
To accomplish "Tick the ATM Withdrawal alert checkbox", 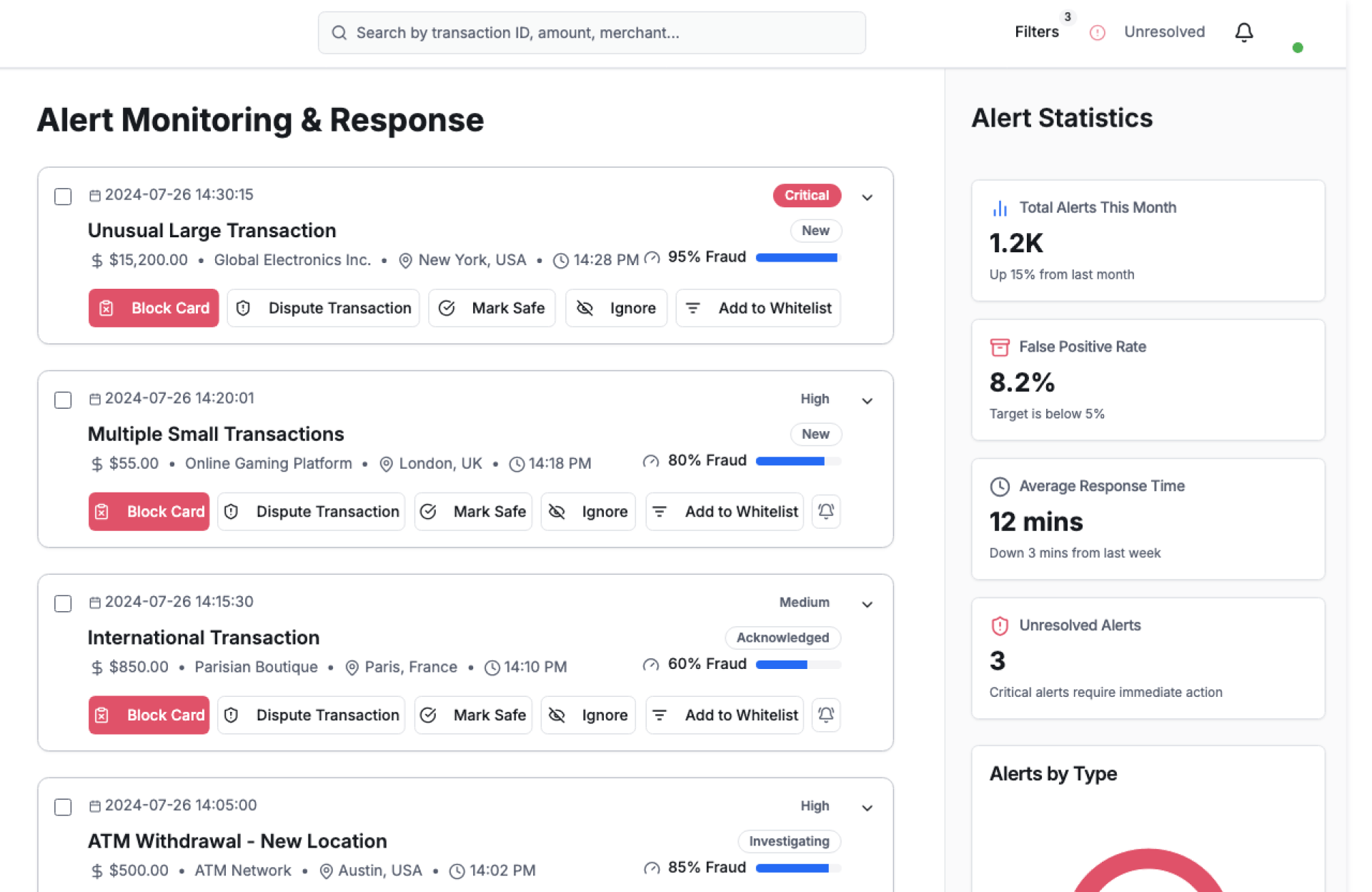I will click(x=63, y=807).
